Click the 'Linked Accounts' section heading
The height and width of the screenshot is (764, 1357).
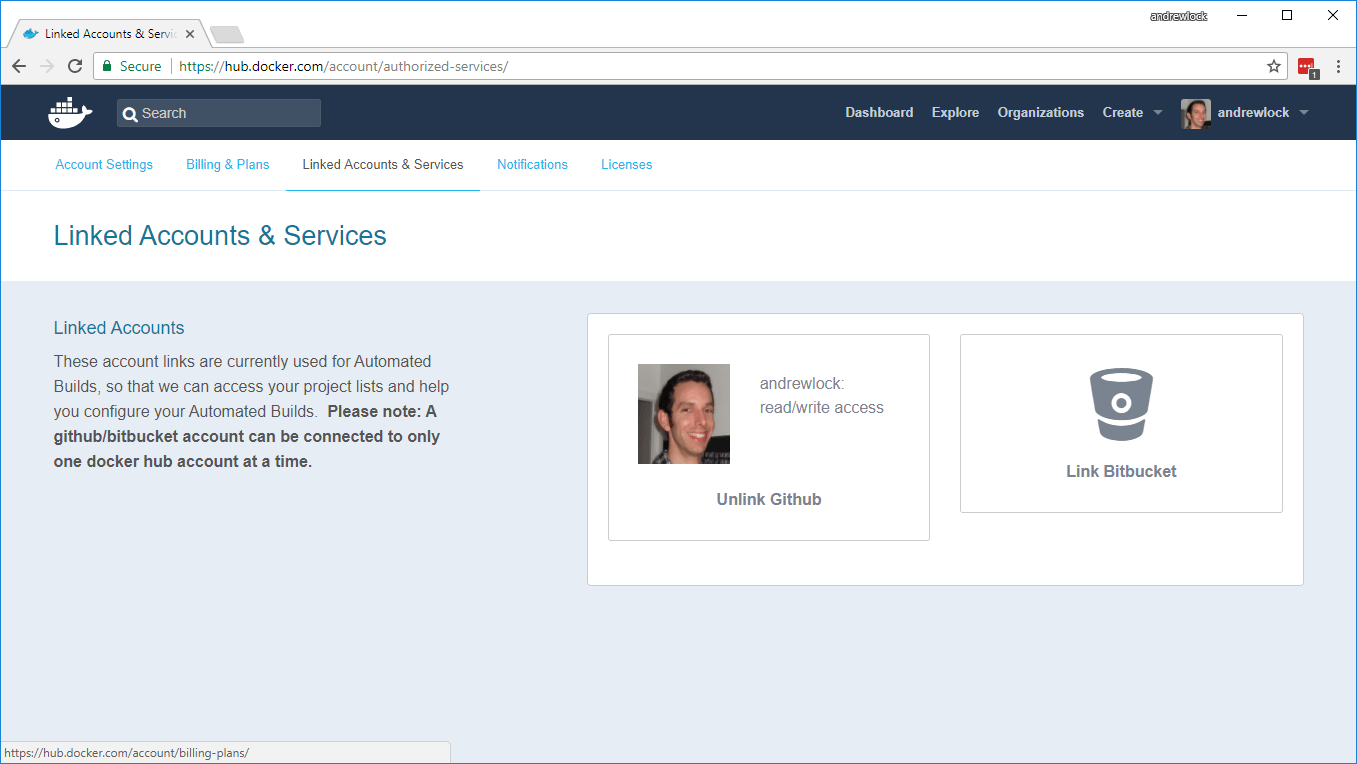119,328
